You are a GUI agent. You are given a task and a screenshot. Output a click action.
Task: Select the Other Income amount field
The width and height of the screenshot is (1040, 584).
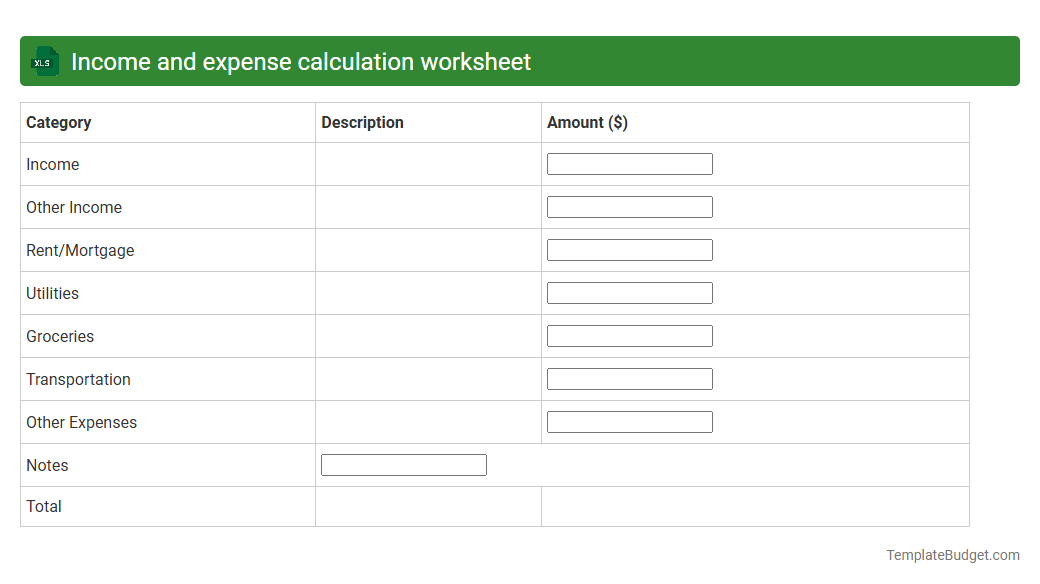tap(629, 206)
